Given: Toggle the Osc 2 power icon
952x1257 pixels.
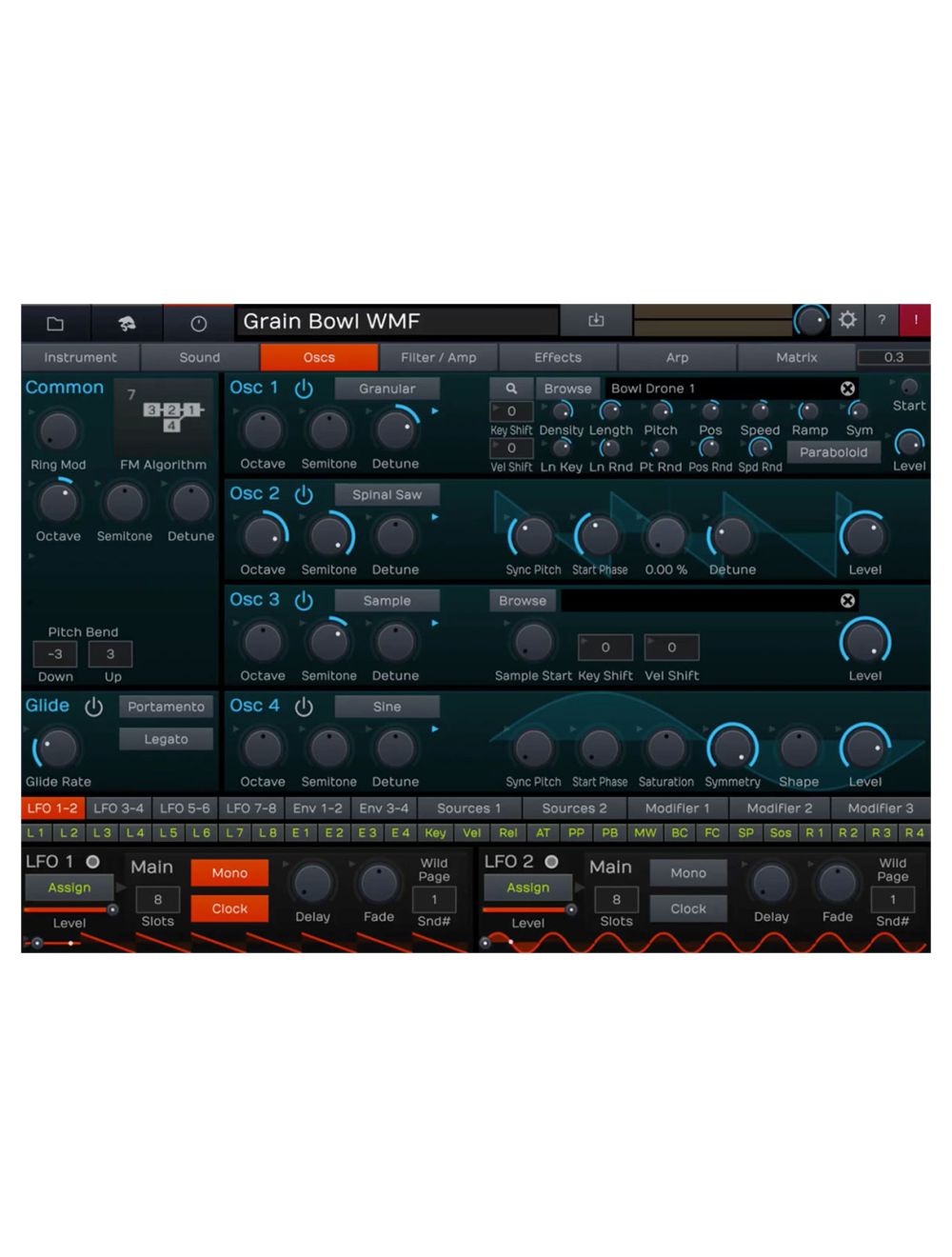Looking at the screenshot, I should click(305, 494).
